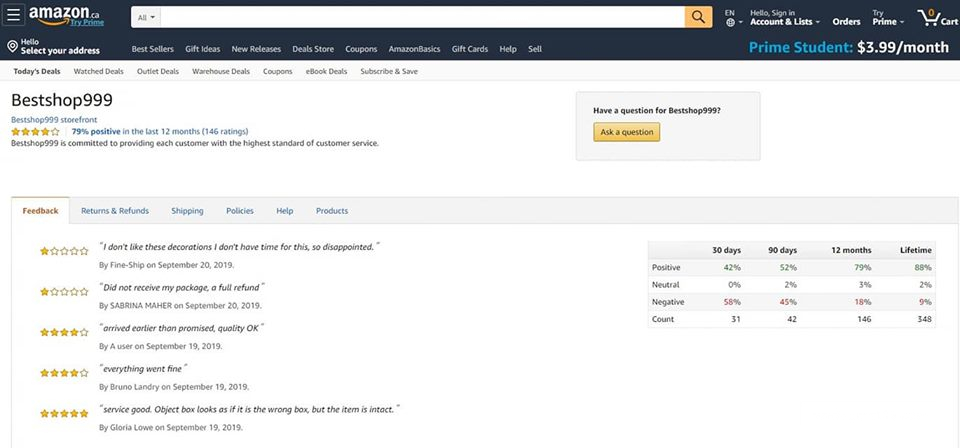Open the Shipping tab
This screenshot has width=960, height=448.
pyautogui.click(x=187, y=211)
